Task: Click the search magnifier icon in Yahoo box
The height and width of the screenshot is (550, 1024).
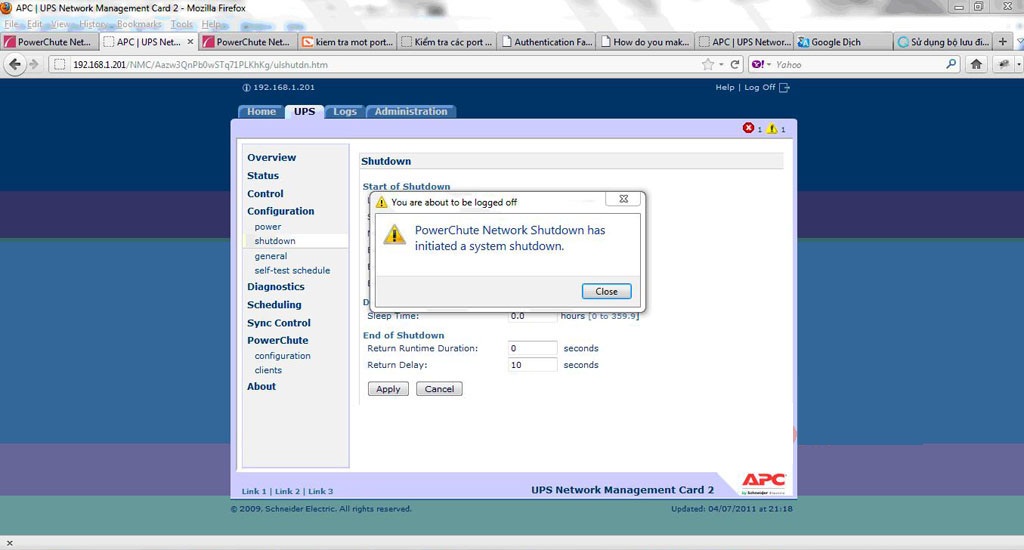Action: 951,64
